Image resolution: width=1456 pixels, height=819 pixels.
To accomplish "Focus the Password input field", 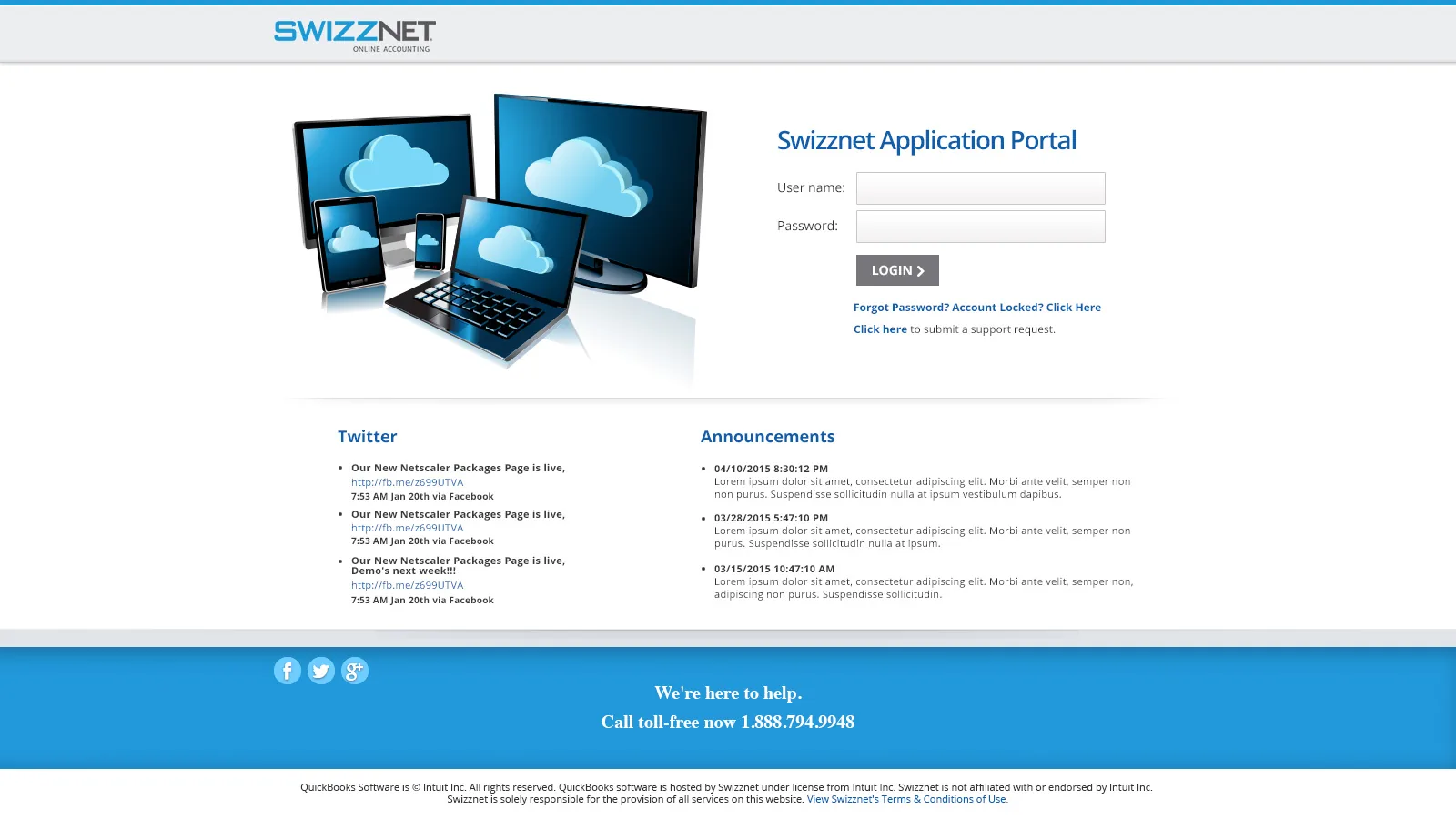I will [981, 227].
